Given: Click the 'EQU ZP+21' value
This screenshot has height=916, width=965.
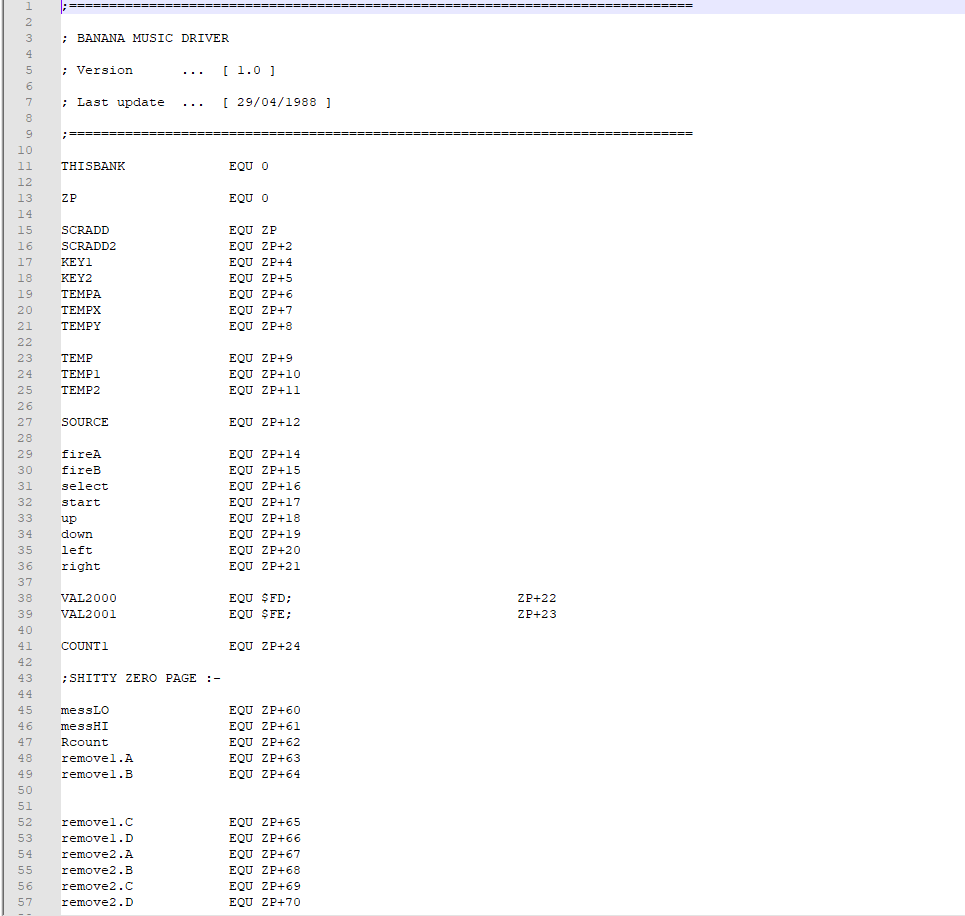Looking at the screenshot, I should pos(265,566).
